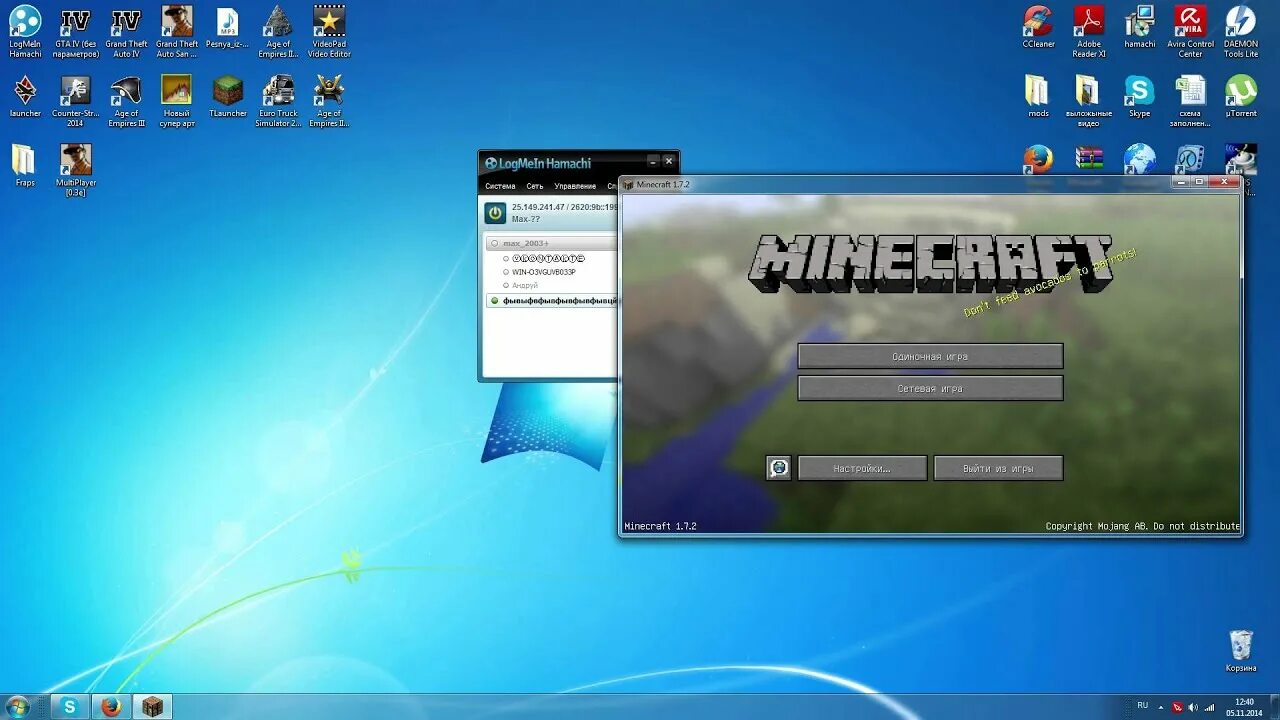
Task: Open the volume control in the system tray
Action: tap(1193, 707)
